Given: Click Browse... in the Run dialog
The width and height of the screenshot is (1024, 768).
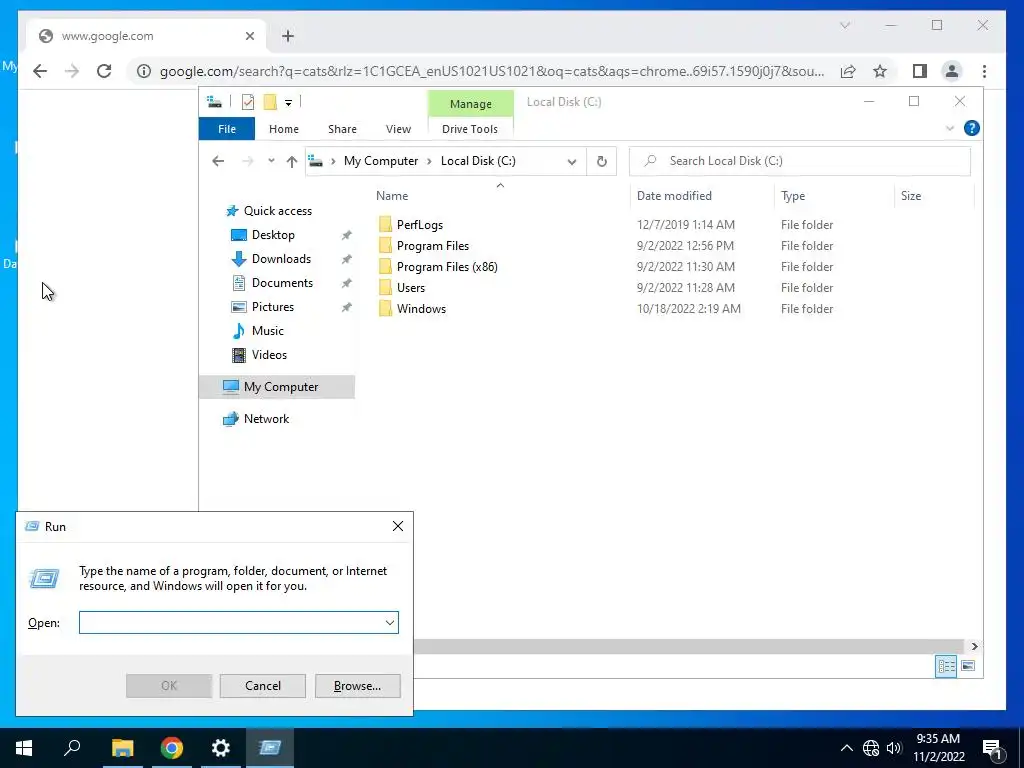Looking at the screenshot, I should pos(357,686).
